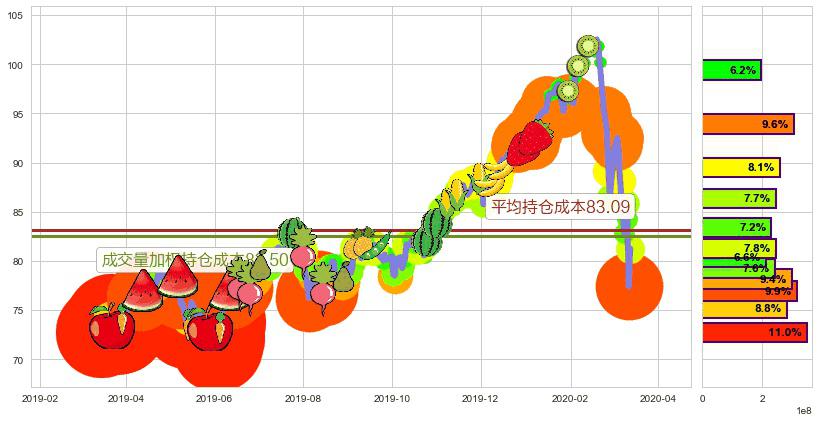This screenshot has height=422, width=819.
Task: Click the lowest kiwi slice icon
Action: [x=568, y=91]
